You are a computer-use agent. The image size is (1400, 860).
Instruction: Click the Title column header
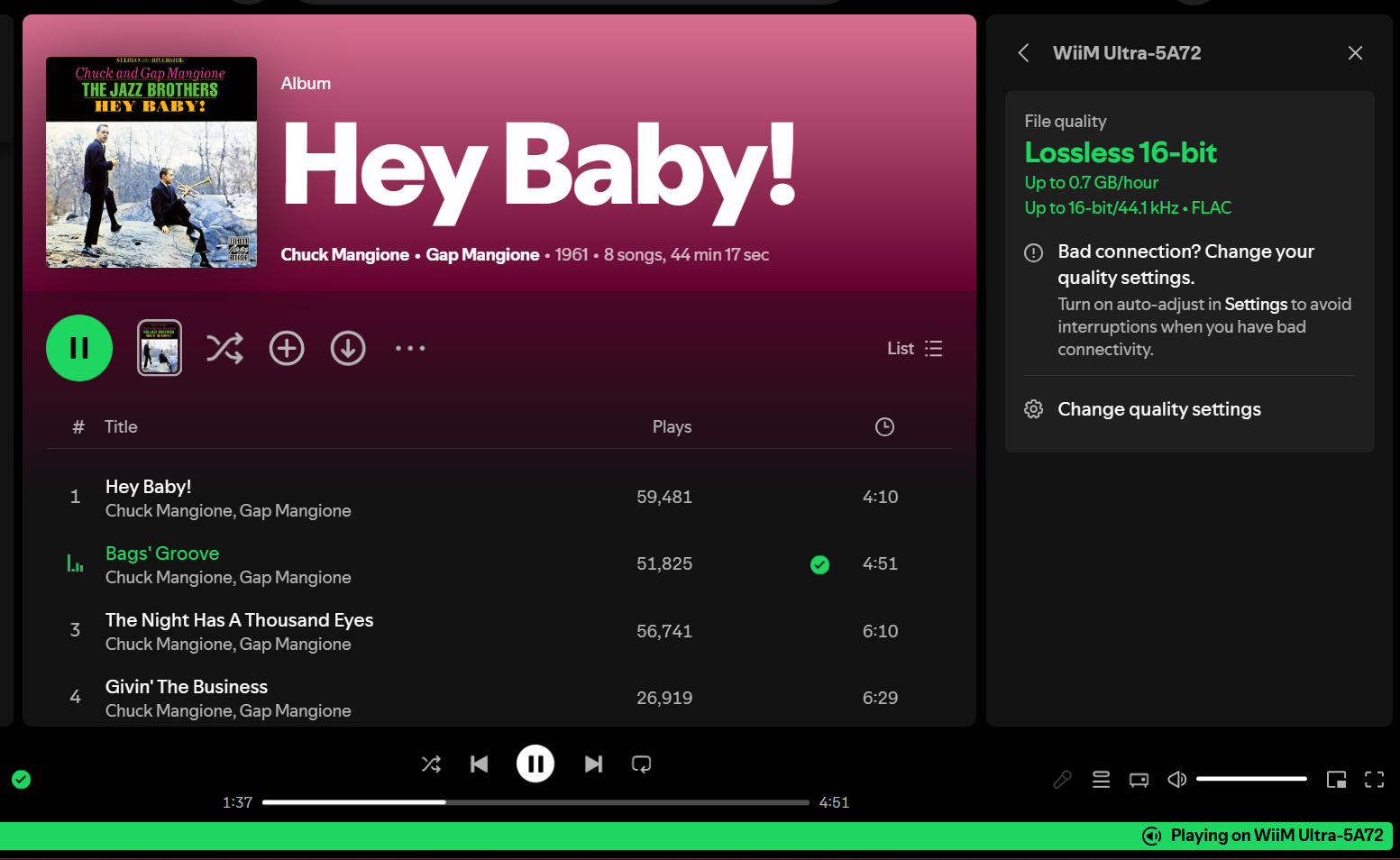tap(121, 427)
